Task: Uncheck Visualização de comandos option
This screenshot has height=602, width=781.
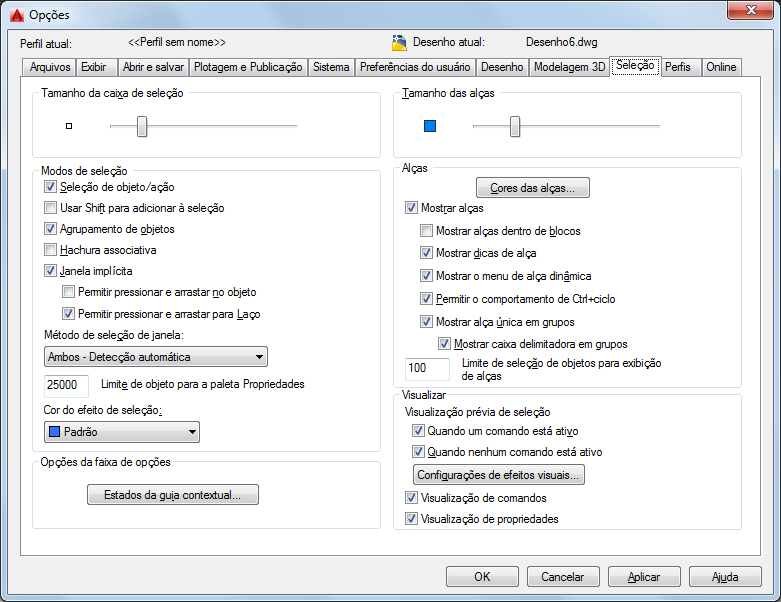Action: click(411, 497)
